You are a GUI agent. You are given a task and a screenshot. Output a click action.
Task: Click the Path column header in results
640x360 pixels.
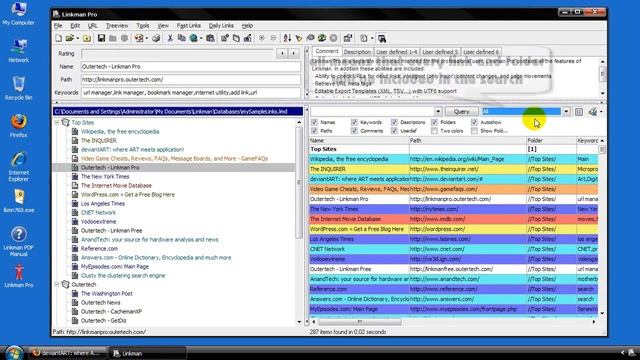pos(468,140)
